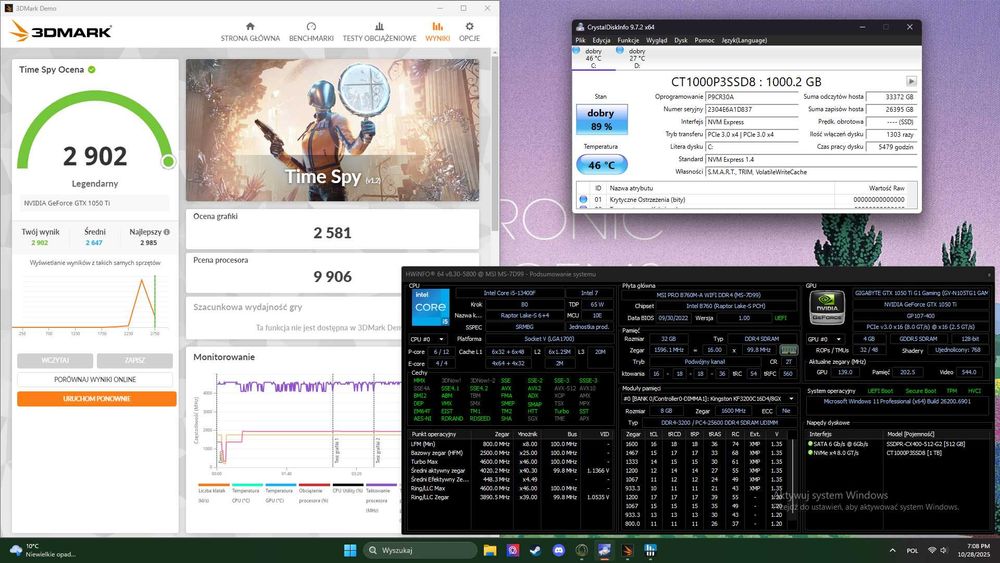This screenshot has width=1000, height=563.
Task: Open Discord from taskbar
Action: coord(559,550)
